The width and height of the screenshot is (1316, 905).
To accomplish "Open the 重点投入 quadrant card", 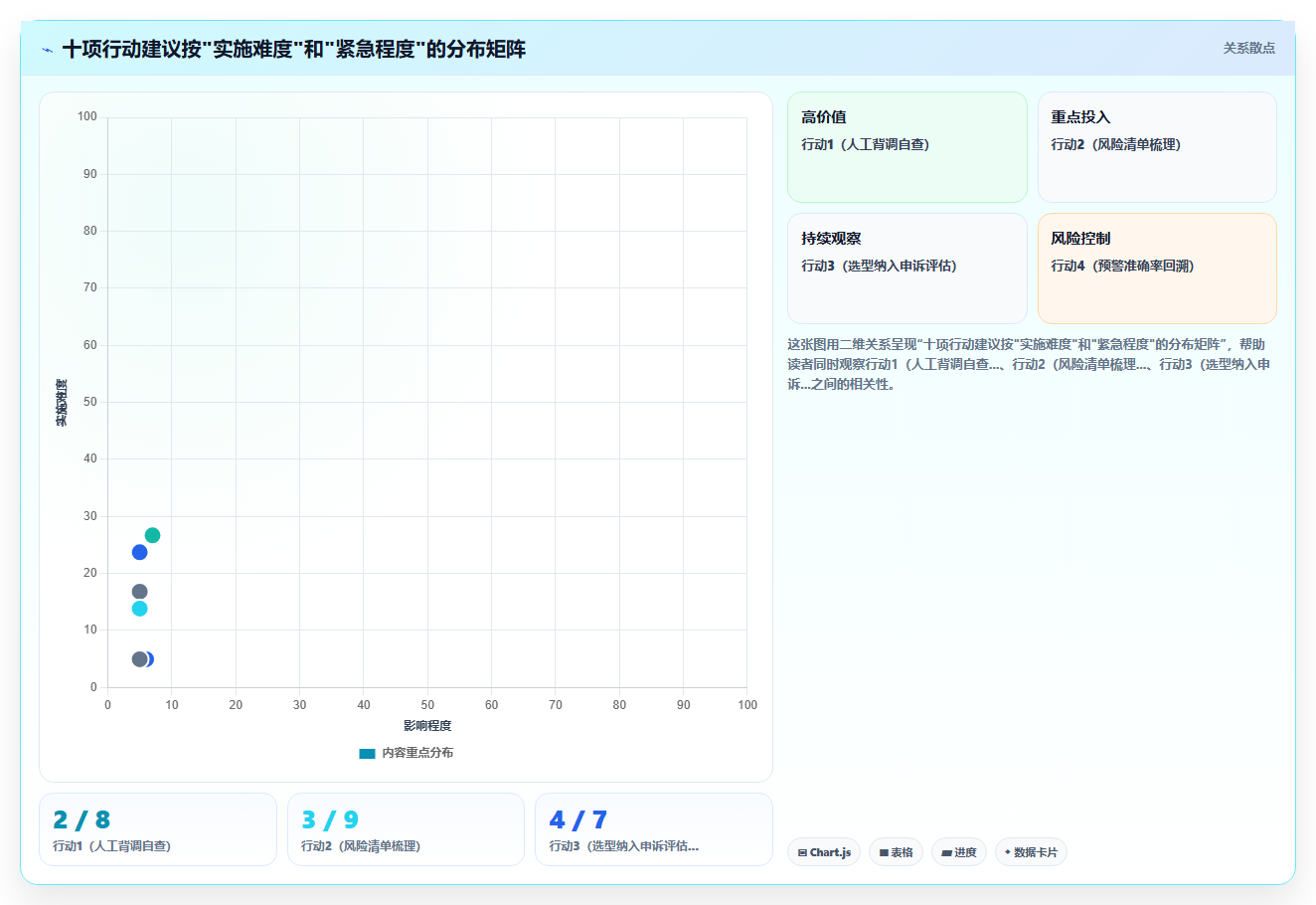I will pos(1157,147).
